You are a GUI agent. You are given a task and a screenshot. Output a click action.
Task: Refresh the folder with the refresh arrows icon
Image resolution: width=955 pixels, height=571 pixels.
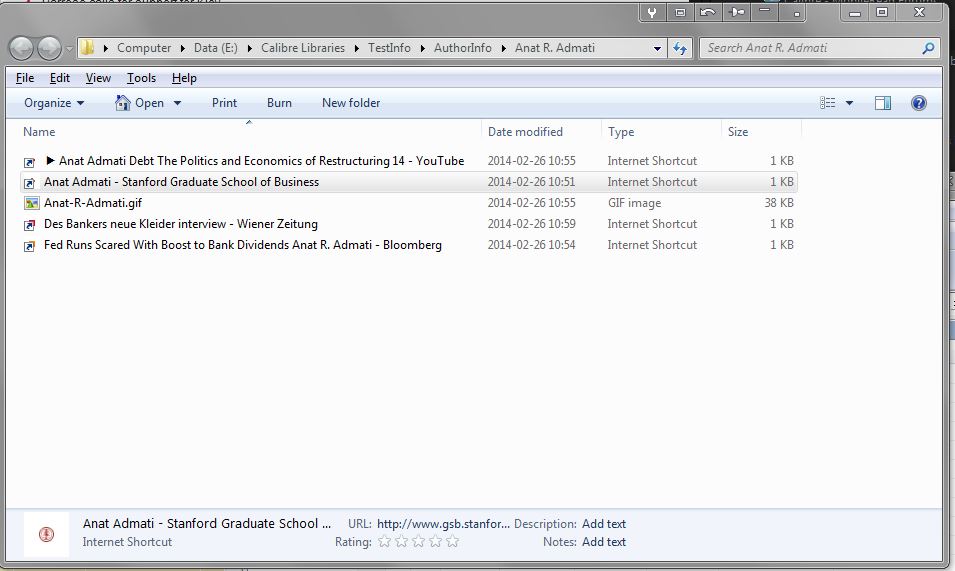pos(680,49)
